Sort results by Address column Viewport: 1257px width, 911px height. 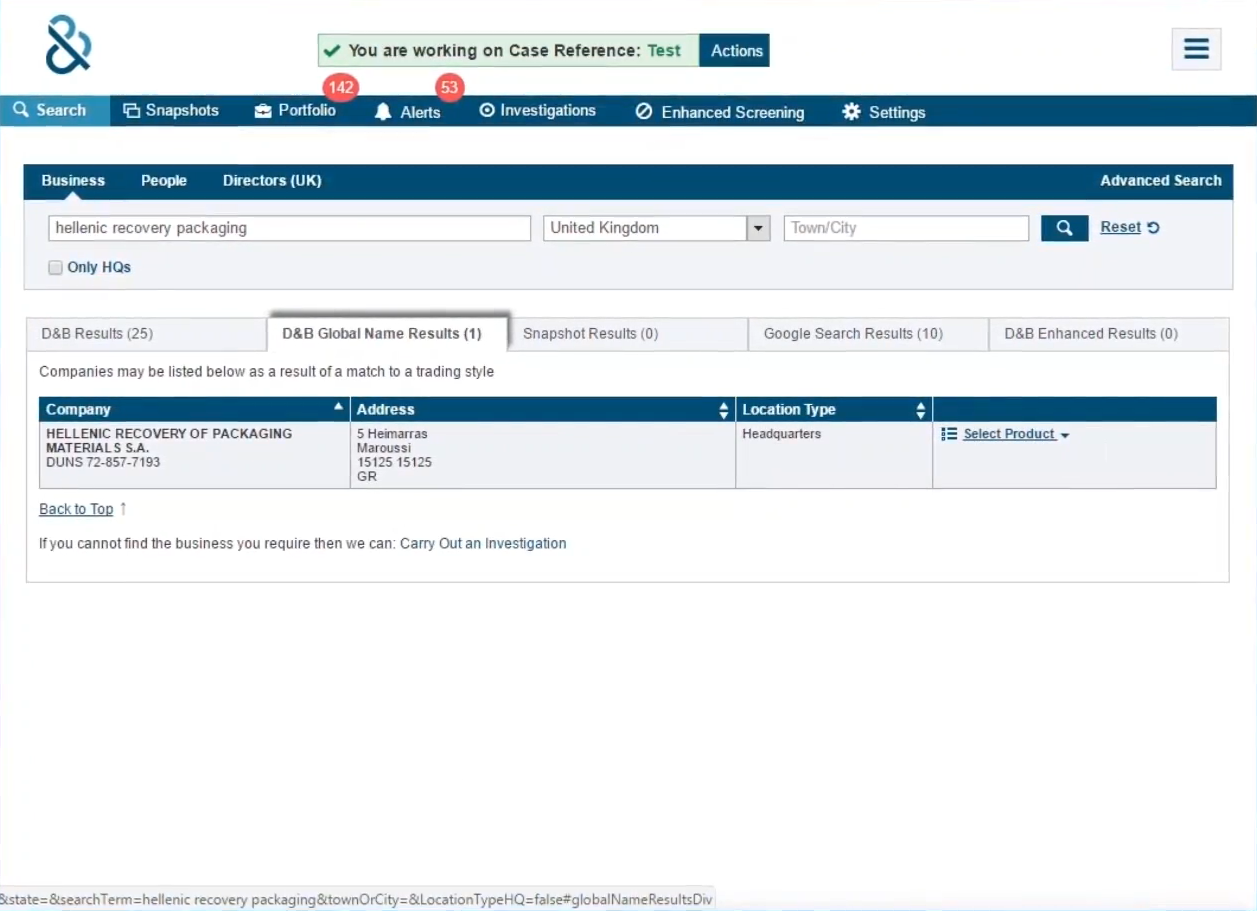coord(723,410)
